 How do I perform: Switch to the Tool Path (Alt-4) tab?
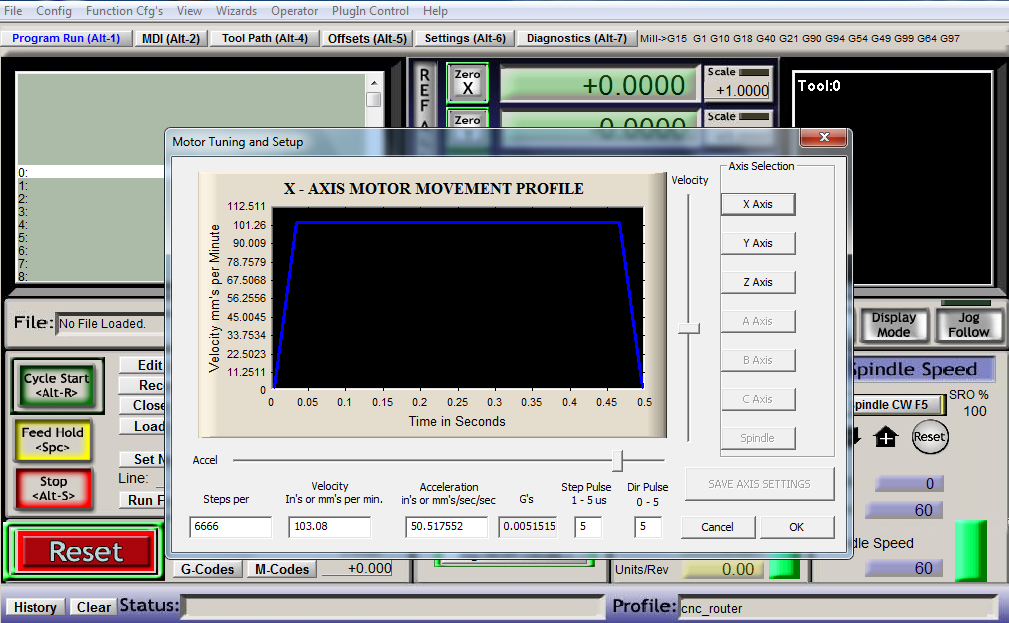tap(265, 38)
